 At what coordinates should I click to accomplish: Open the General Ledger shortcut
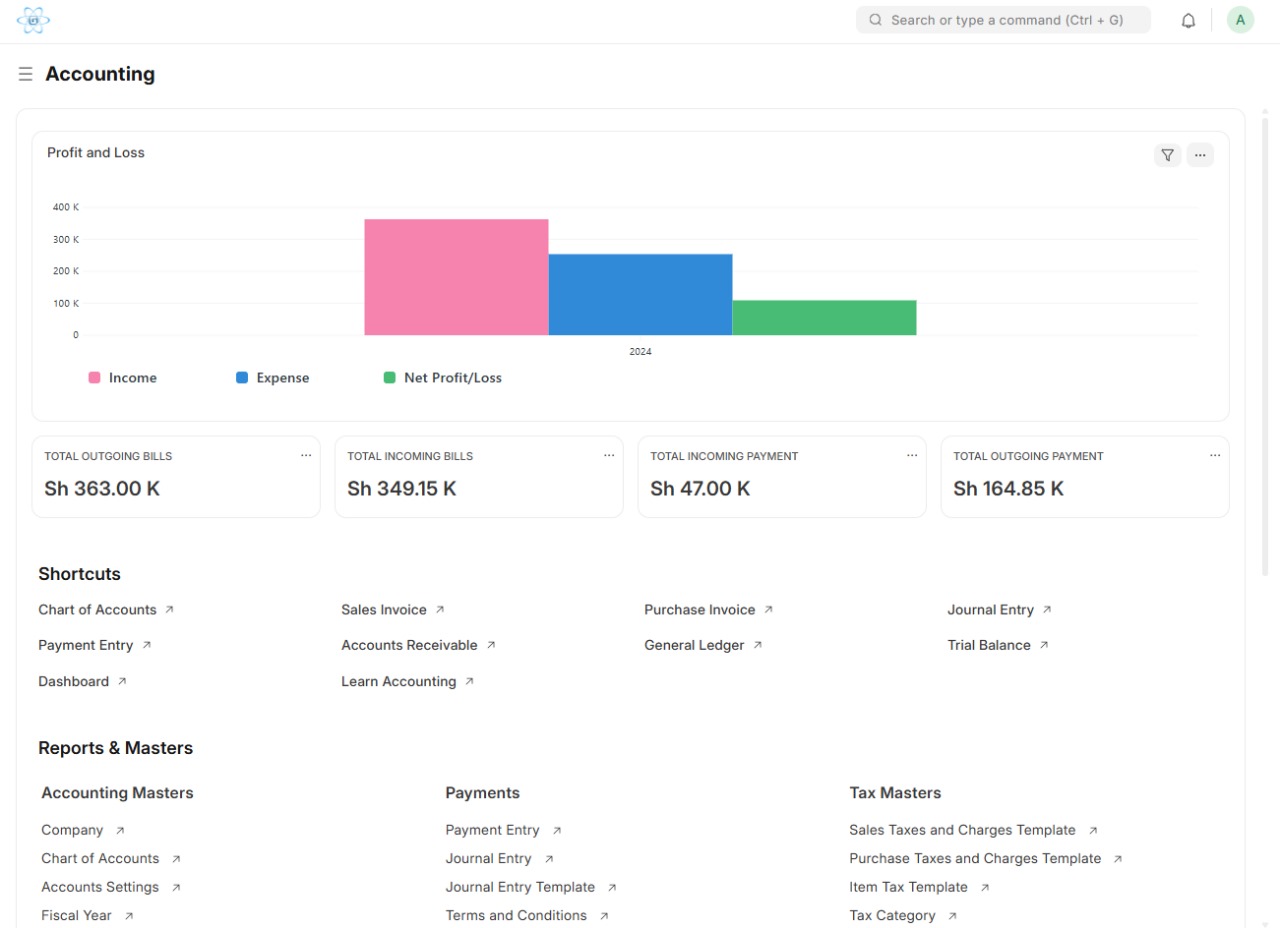pos(694,646)
